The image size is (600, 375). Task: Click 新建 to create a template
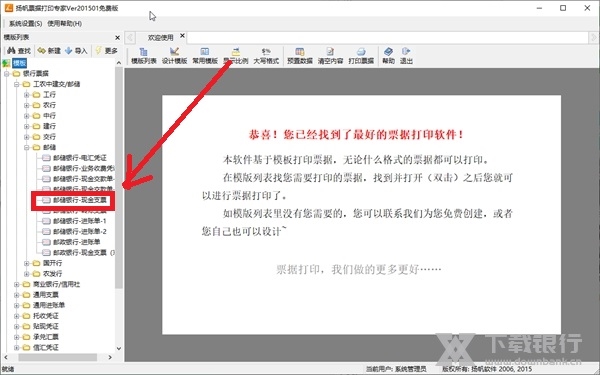(49, 51)
